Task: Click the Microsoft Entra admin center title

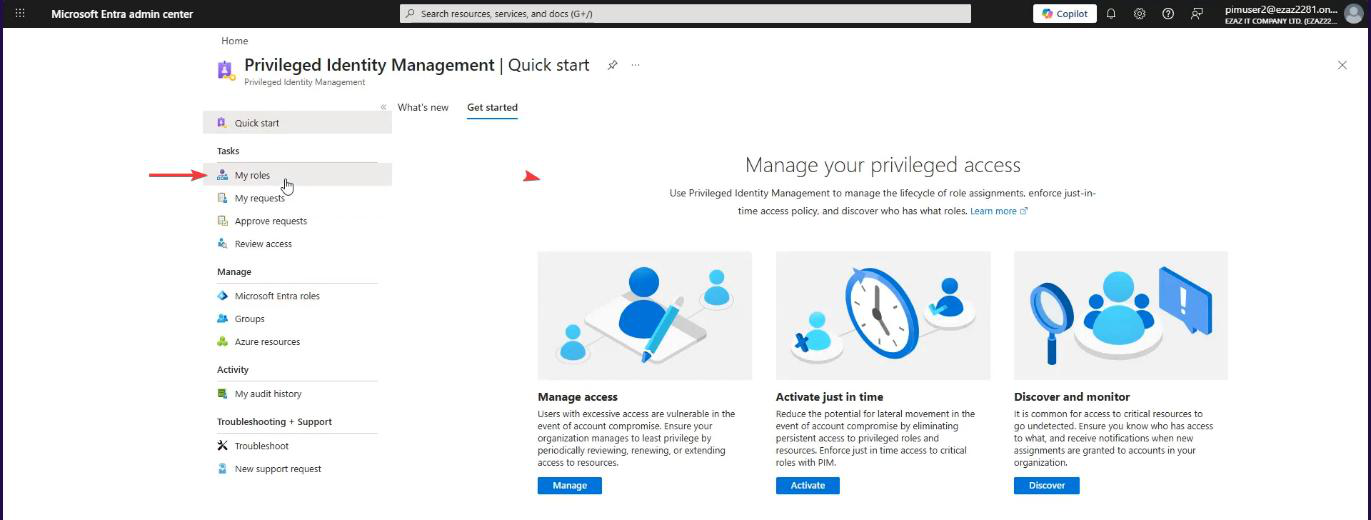Action: [x=122, y=14]
